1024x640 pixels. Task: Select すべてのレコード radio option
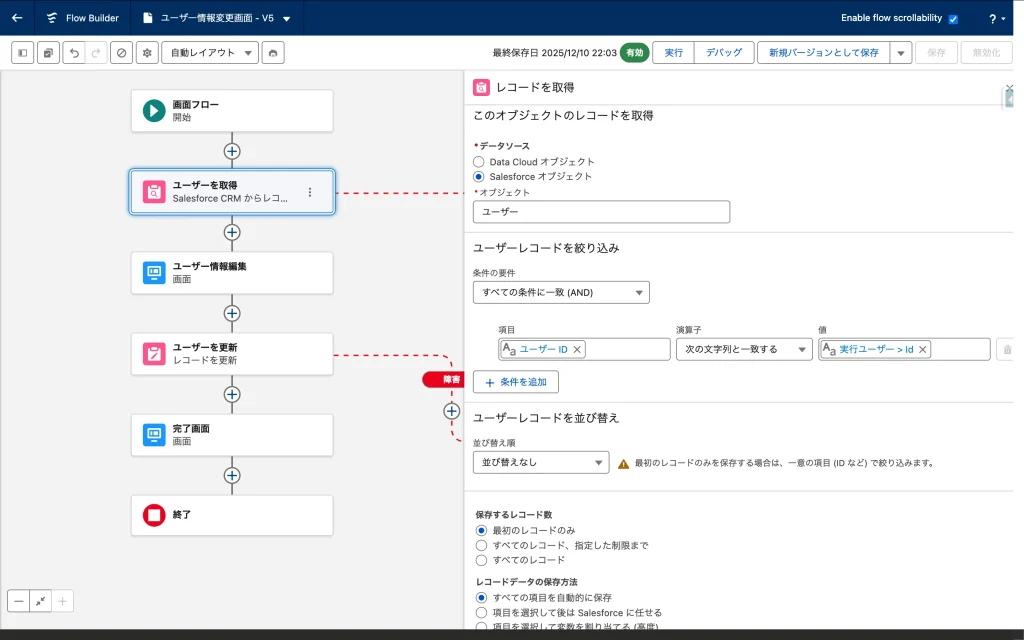(482, 560)
